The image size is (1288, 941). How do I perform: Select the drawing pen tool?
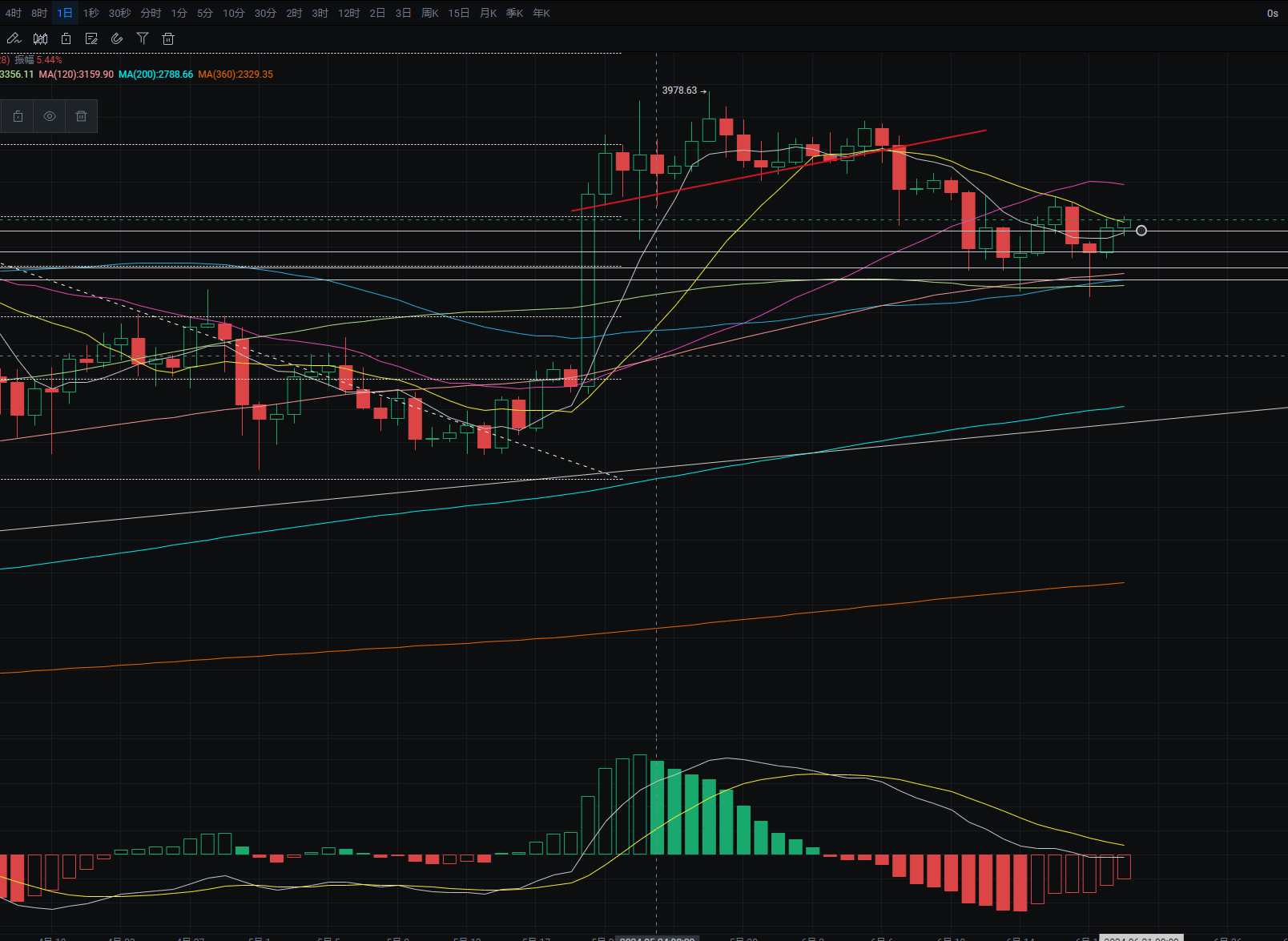14,38
